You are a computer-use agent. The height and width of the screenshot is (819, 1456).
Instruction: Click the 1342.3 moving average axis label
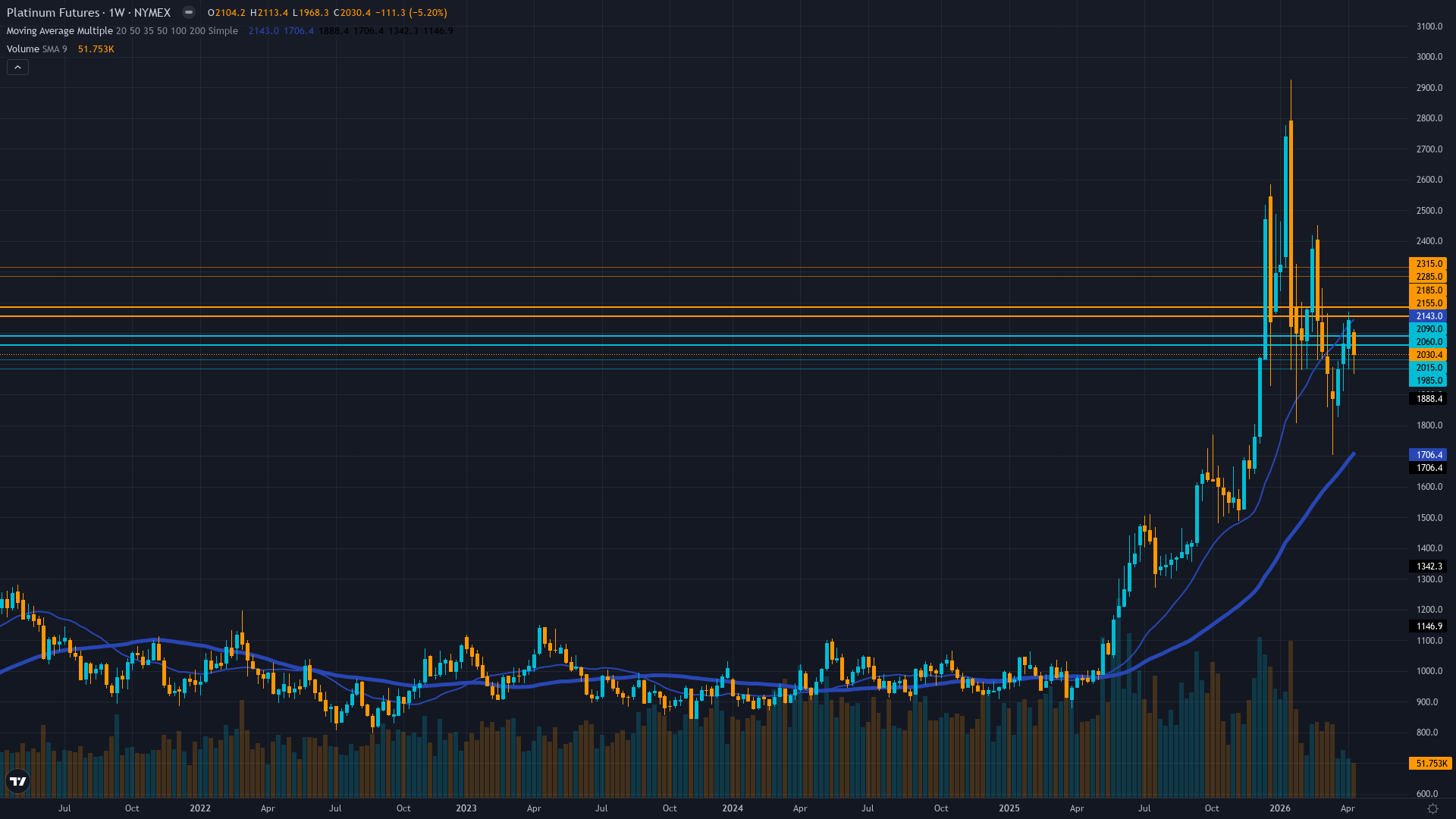coord(1429,566)
